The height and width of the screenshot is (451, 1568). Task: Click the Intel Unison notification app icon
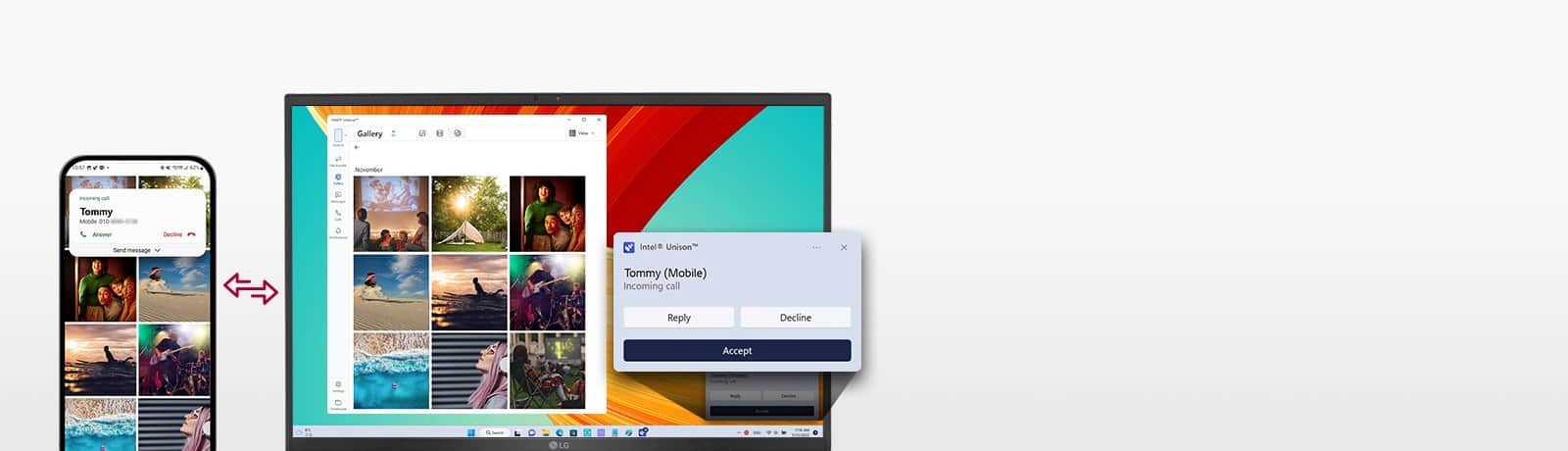[629, 247]
